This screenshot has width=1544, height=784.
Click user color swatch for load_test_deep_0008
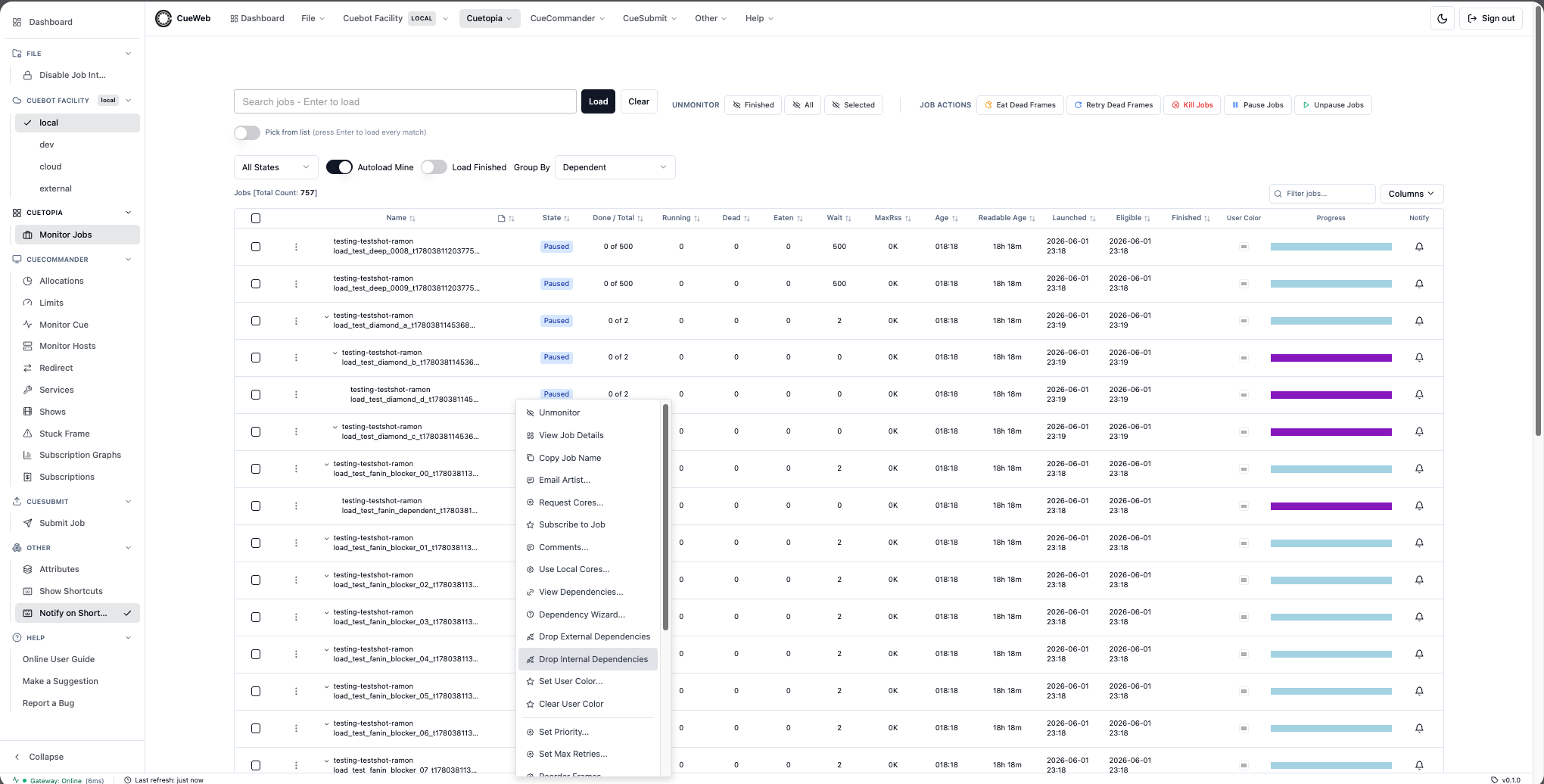click(1244, 247)
